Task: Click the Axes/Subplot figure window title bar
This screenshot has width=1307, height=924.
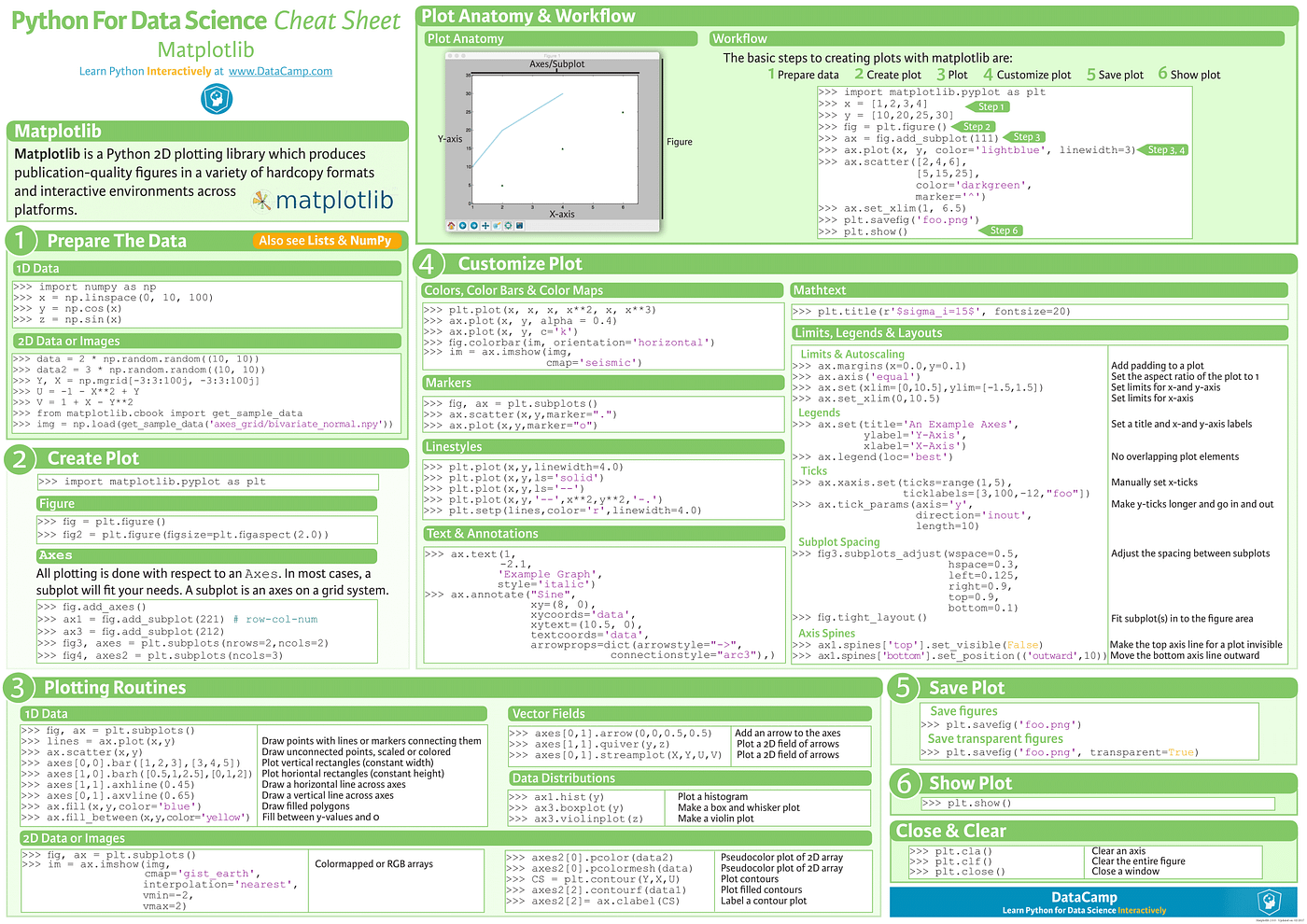Action: point(553,55)
